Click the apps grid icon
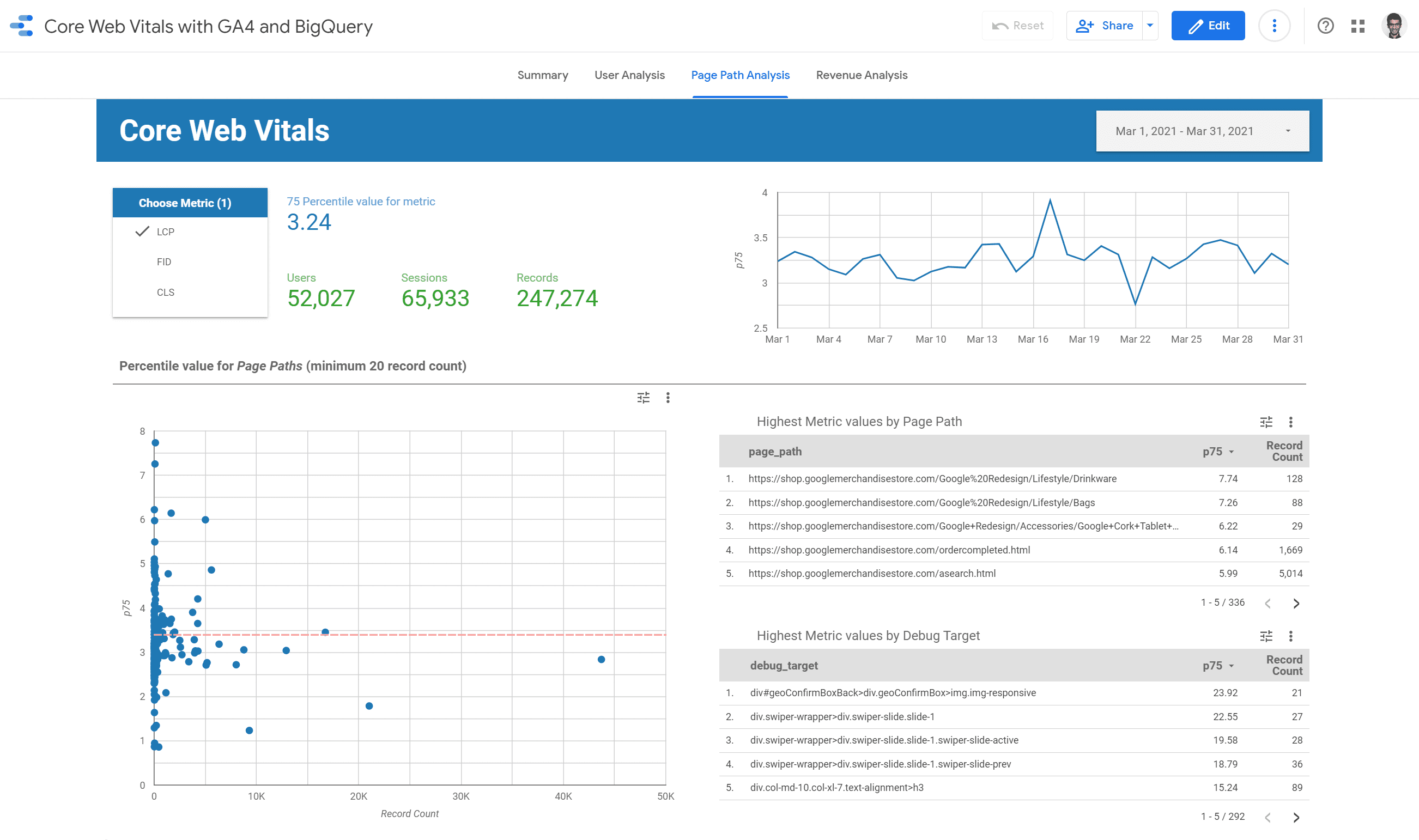 1358,26
